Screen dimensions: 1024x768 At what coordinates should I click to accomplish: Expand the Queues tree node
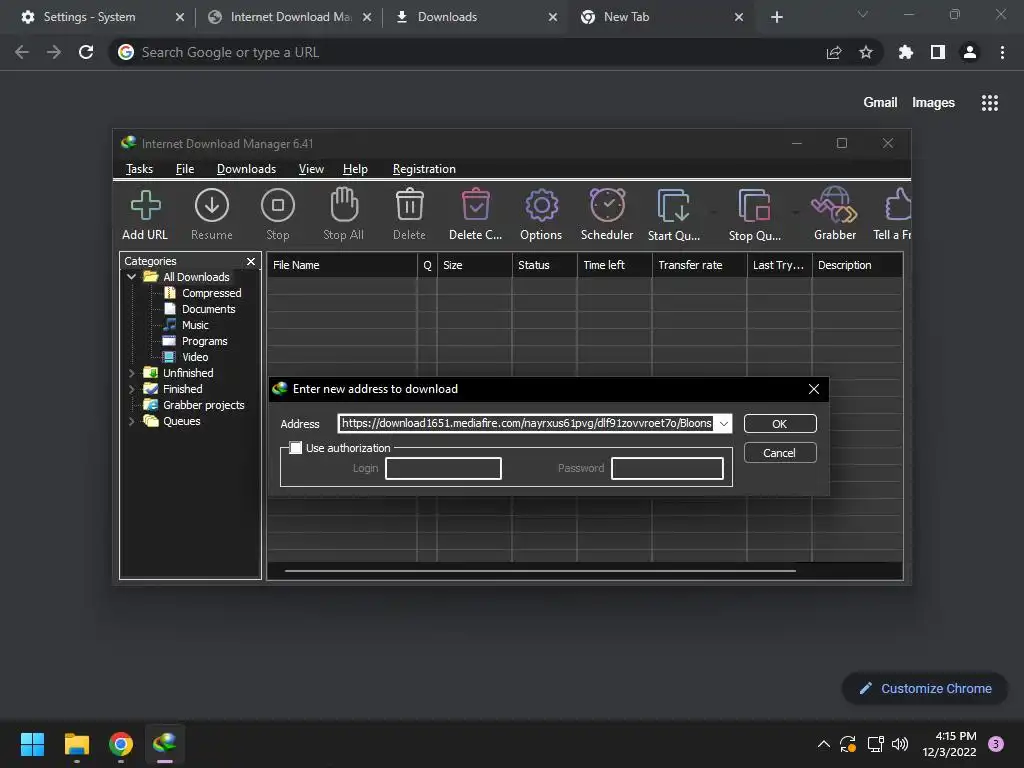click(131, 421)
